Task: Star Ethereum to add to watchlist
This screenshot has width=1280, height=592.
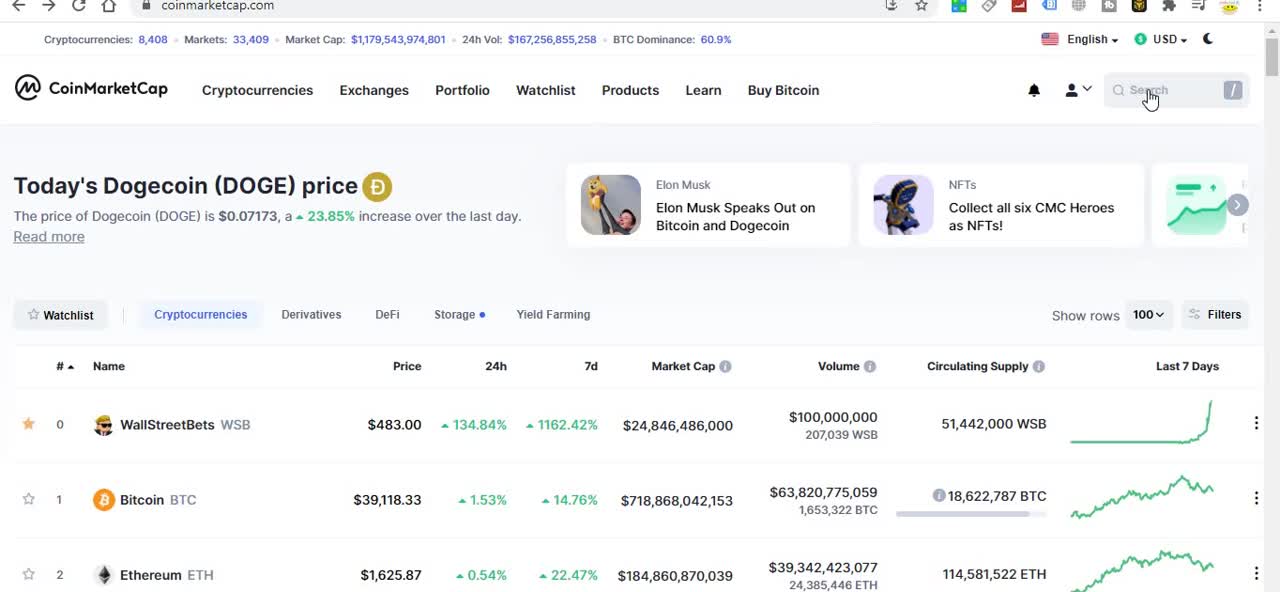Action: tap(29, 574)
